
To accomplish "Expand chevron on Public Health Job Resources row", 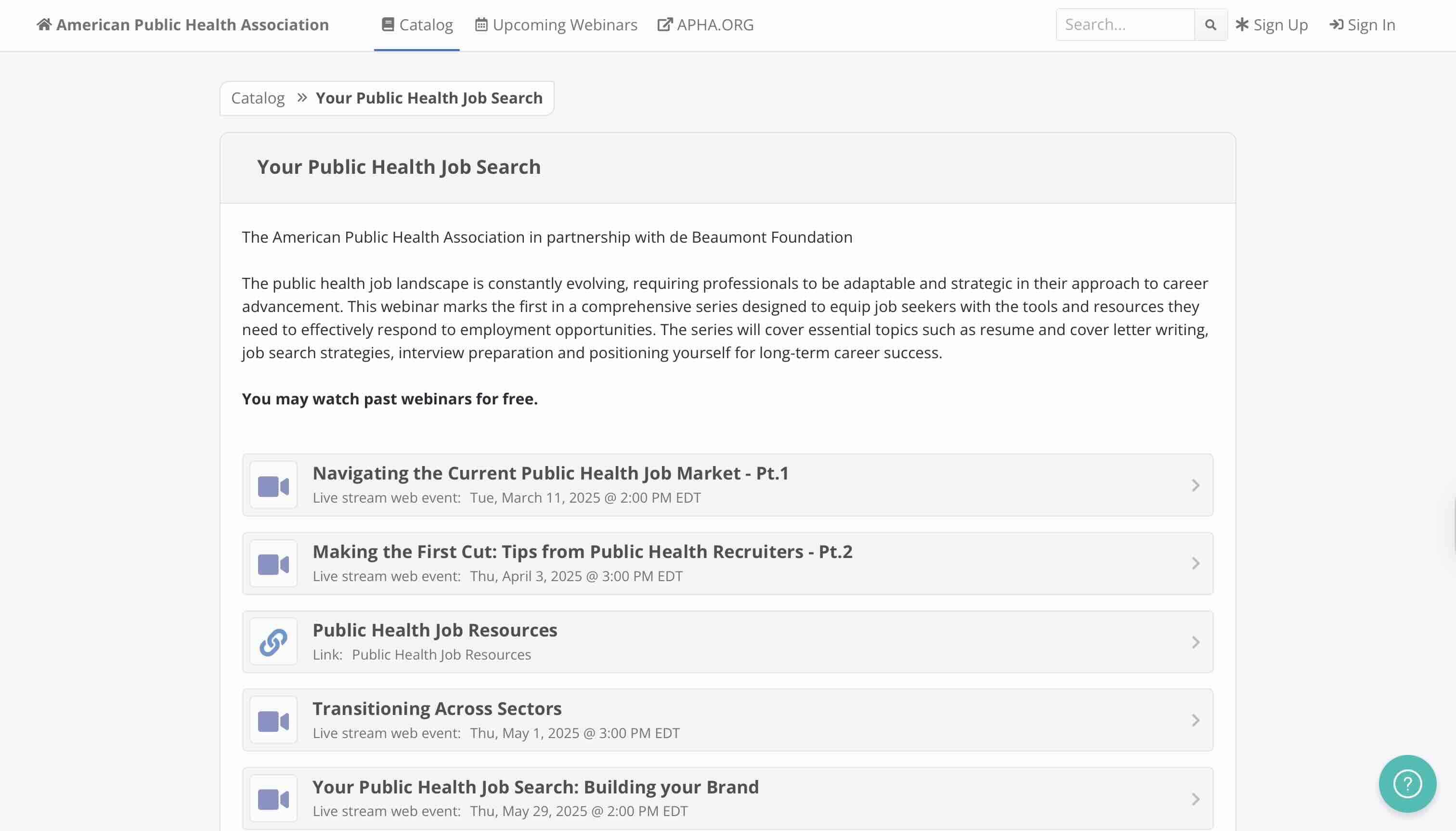I will tap(1195, 642).
